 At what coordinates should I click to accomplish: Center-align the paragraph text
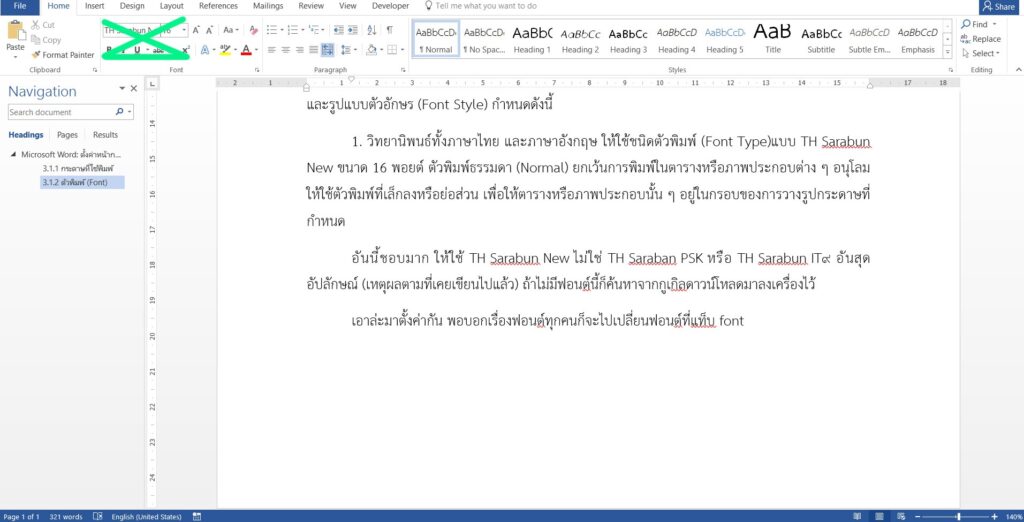pyautogui.click(x=285, y=50)
